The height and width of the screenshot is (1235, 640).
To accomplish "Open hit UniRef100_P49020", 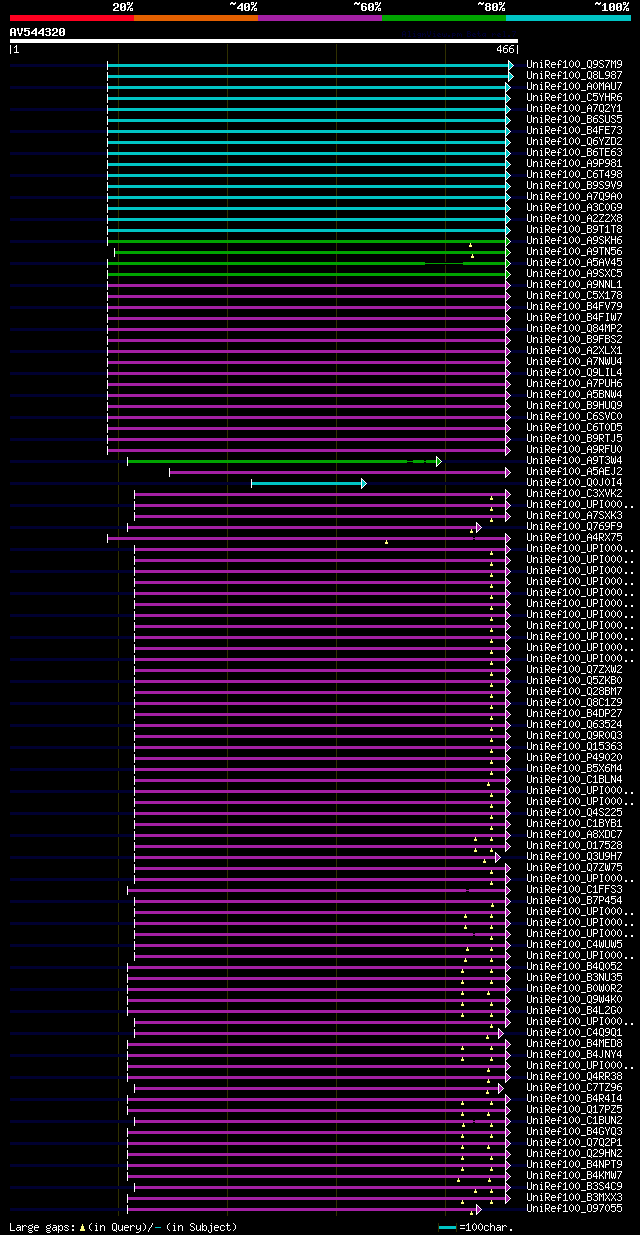I will 574,757.
